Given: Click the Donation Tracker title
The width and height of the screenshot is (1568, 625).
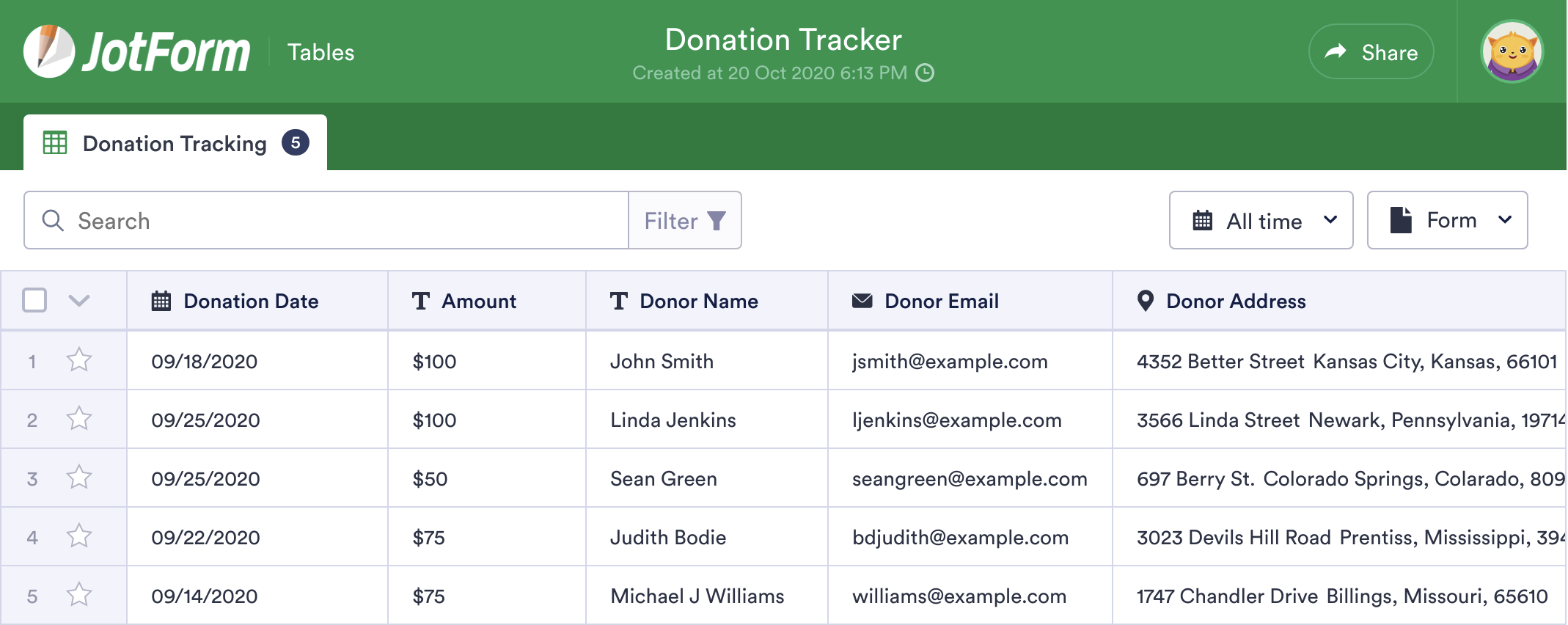Looking at the screenshot, I should point(783,40).
